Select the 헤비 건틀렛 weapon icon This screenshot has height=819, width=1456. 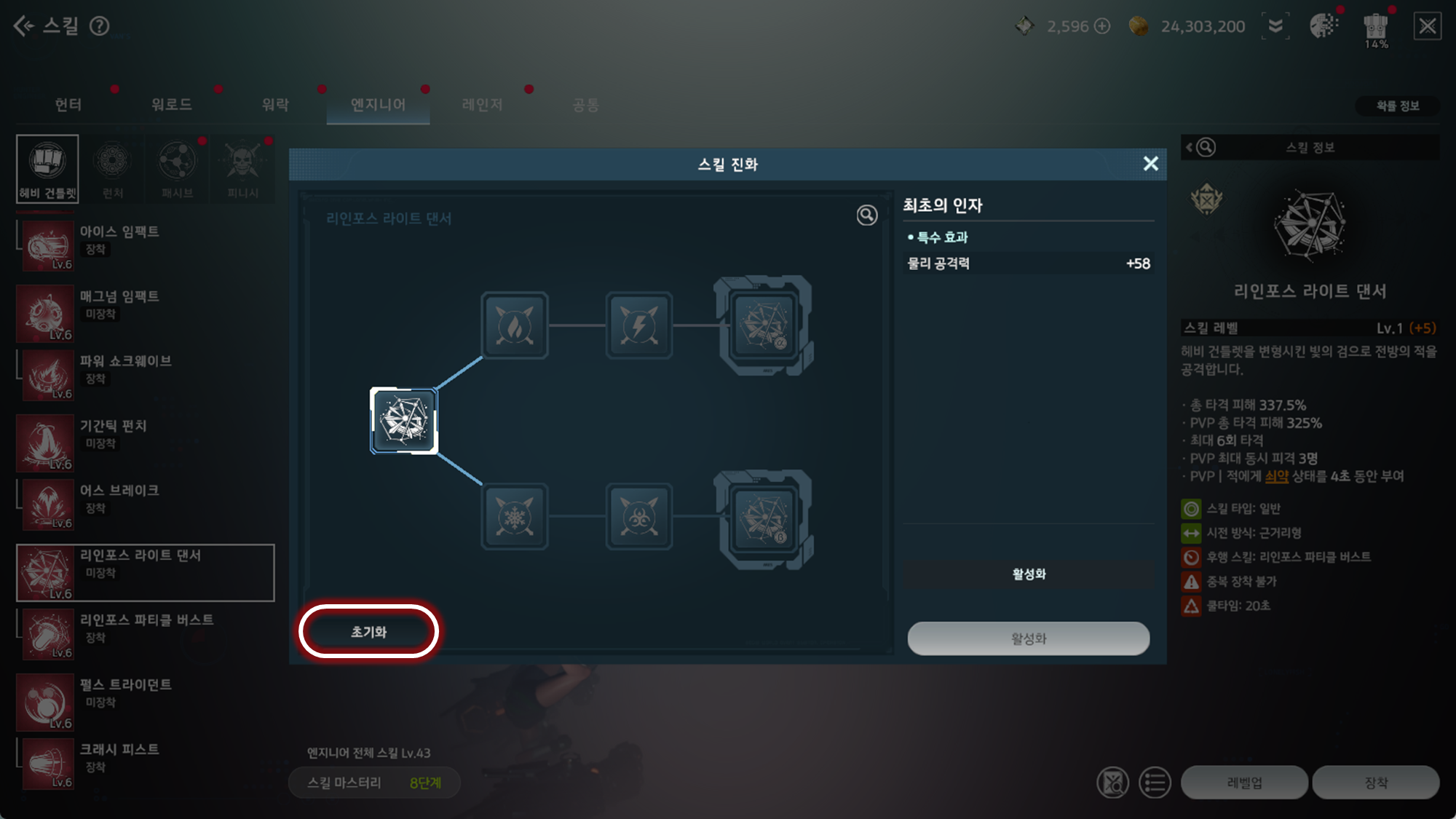click(47, 168)
